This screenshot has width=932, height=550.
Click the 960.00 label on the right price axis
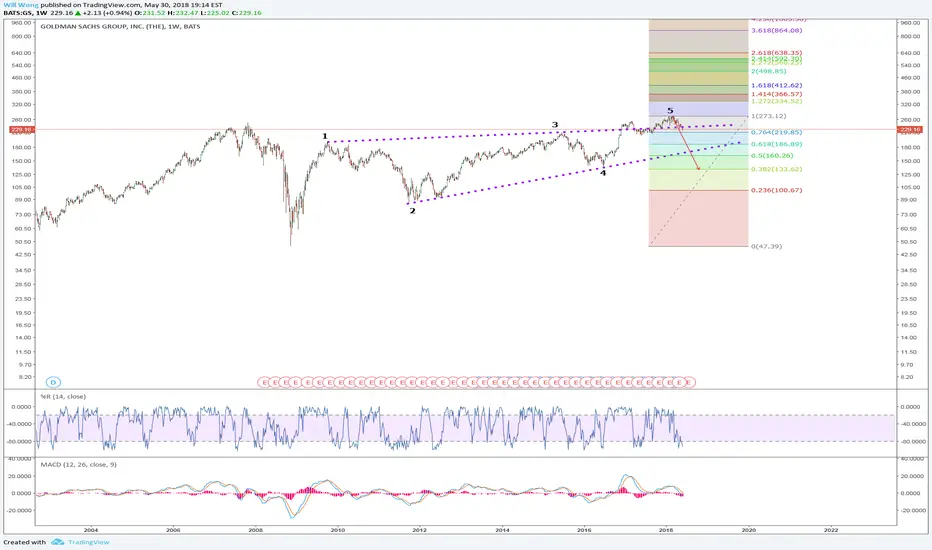(x=910, y=23)
